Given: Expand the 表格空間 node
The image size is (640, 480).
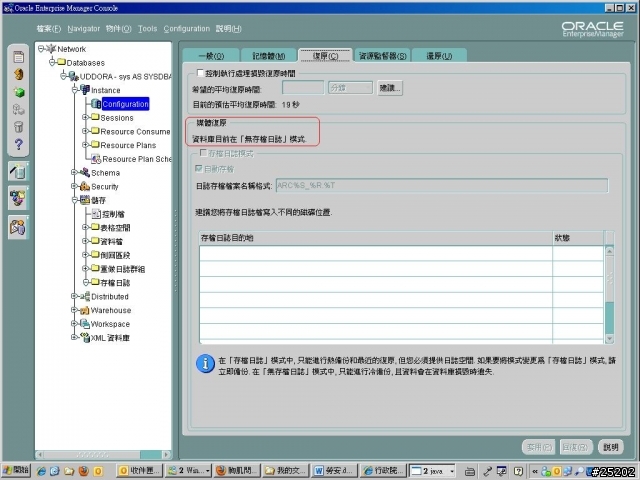Looking at the screenshot, I should [85, 227].
